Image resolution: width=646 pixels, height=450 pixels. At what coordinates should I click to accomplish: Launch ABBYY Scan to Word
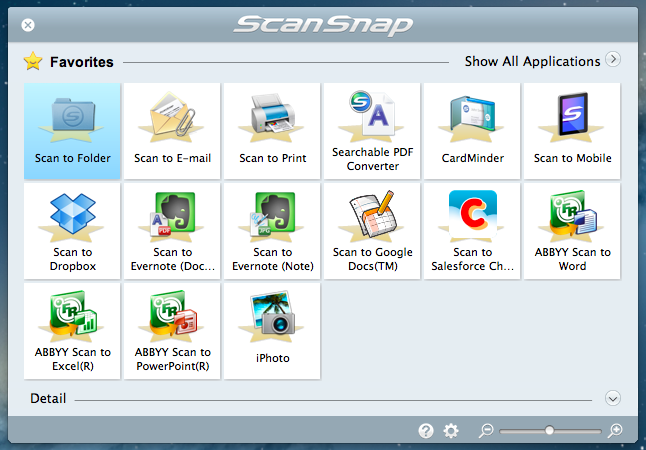point(572,230)
